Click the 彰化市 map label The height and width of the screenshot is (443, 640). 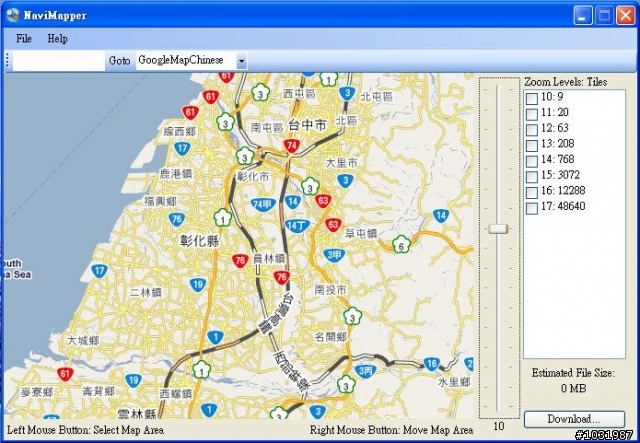coord(253,177)
